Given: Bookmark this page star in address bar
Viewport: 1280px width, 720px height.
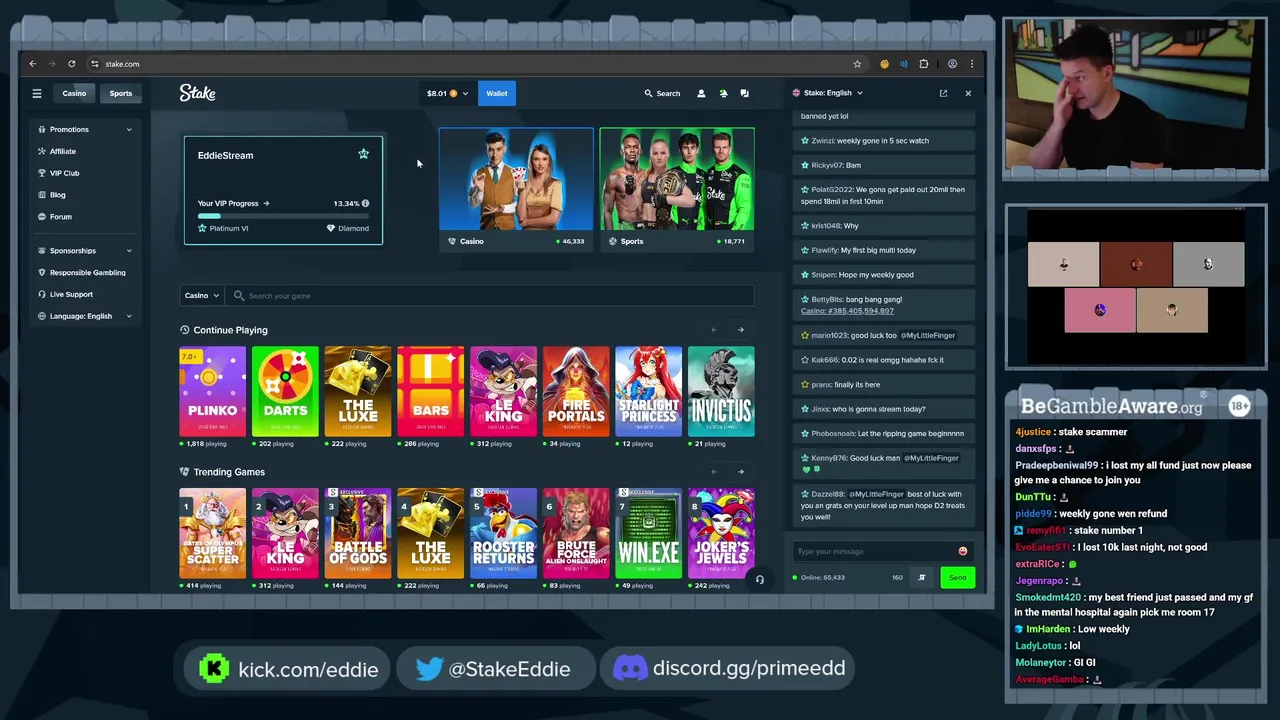Looking at the screenshot, I should tap(857, 64).
